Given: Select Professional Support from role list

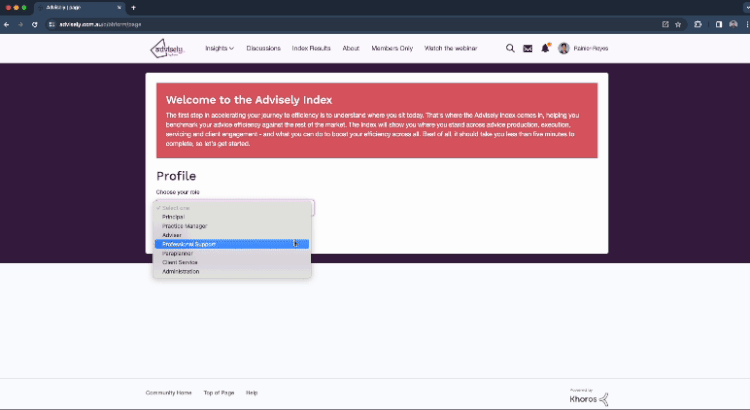Looking at the screenshot, I should [x=189, y=244].
